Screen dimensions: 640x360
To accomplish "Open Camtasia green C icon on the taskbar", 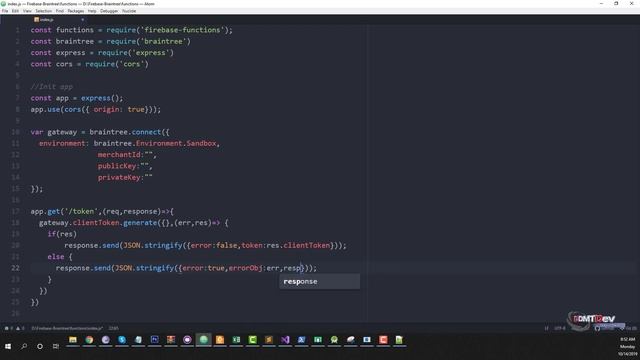I will point(253,340).
